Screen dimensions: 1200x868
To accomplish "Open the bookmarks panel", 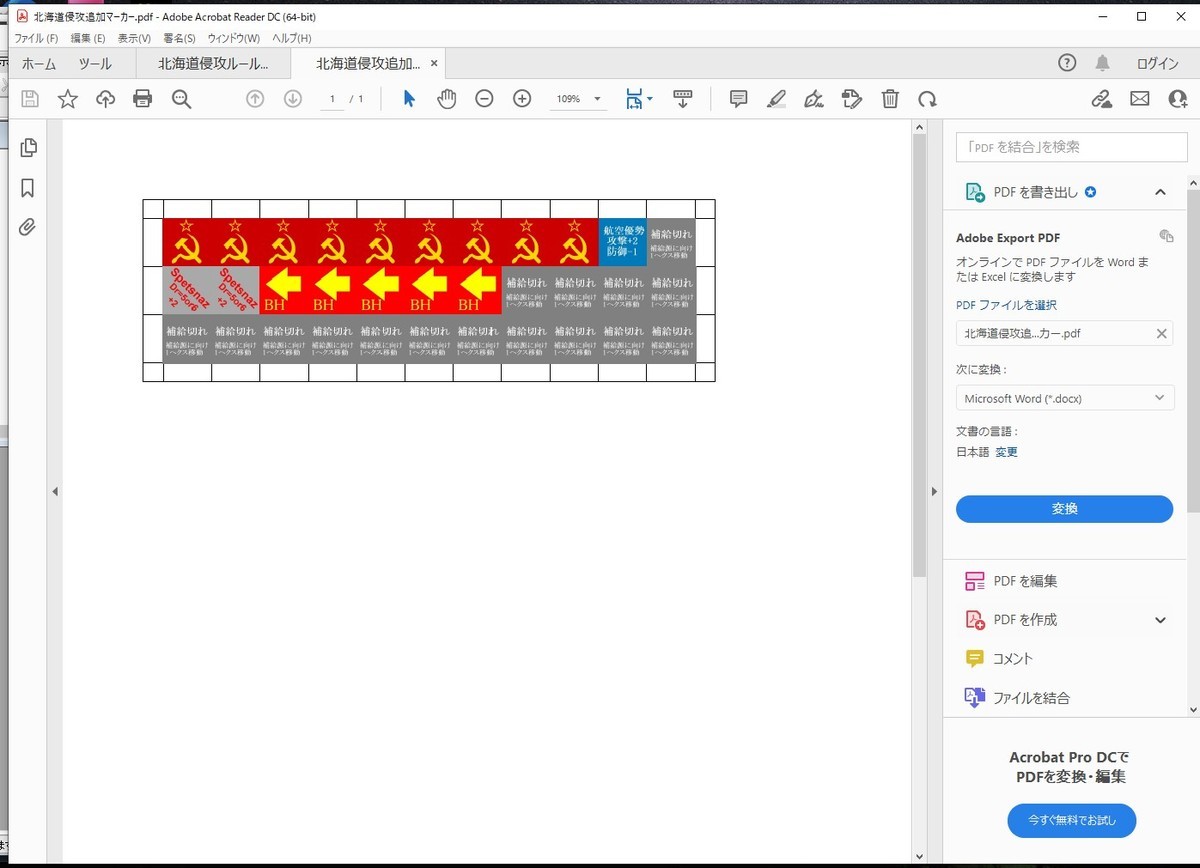I will [x=28, y=188].
